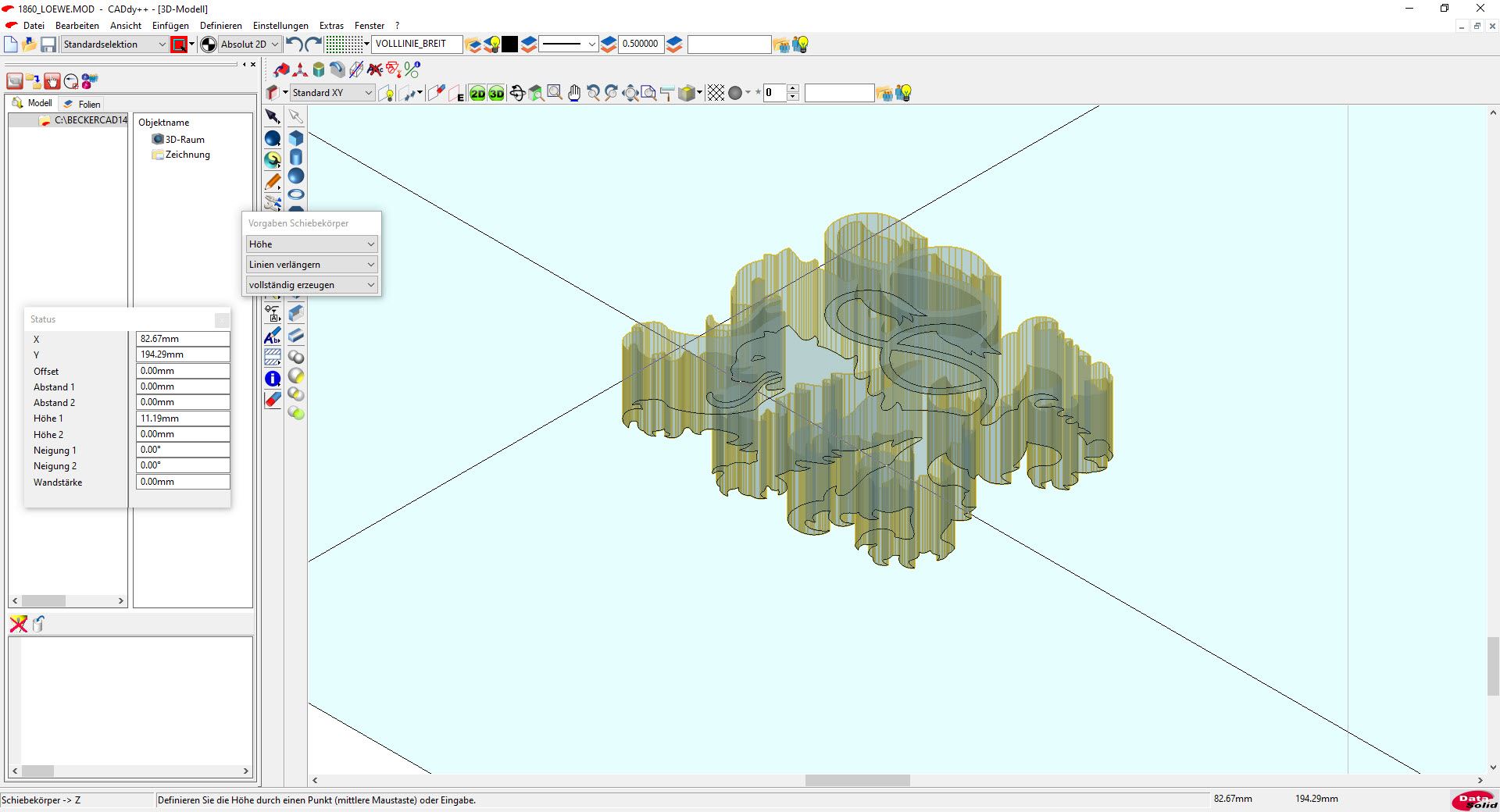Screen dimensions: 1500x812
Task: Click the pan hand tool icon
Action: [574, 93]
